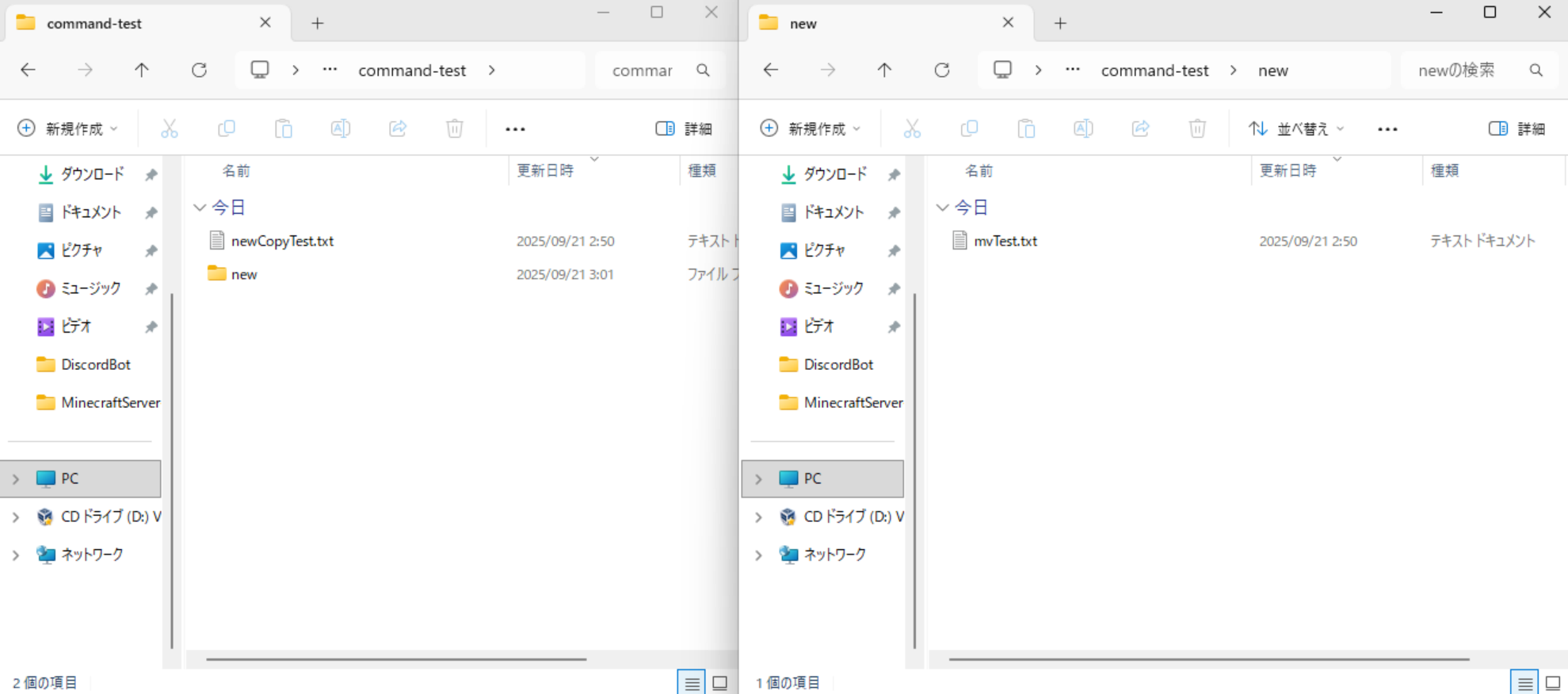Click the rename icon in command-test window
1568x694 pixels.
click(341, 128)
